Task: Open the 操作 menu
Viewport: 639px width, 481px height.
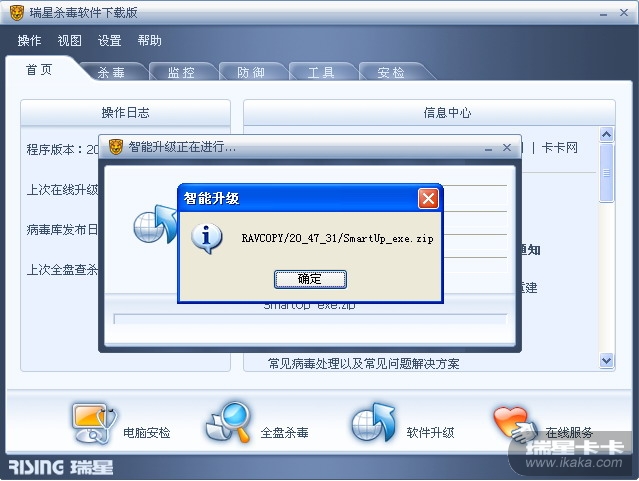Action: pyautogui.click(x=29, y=40)
